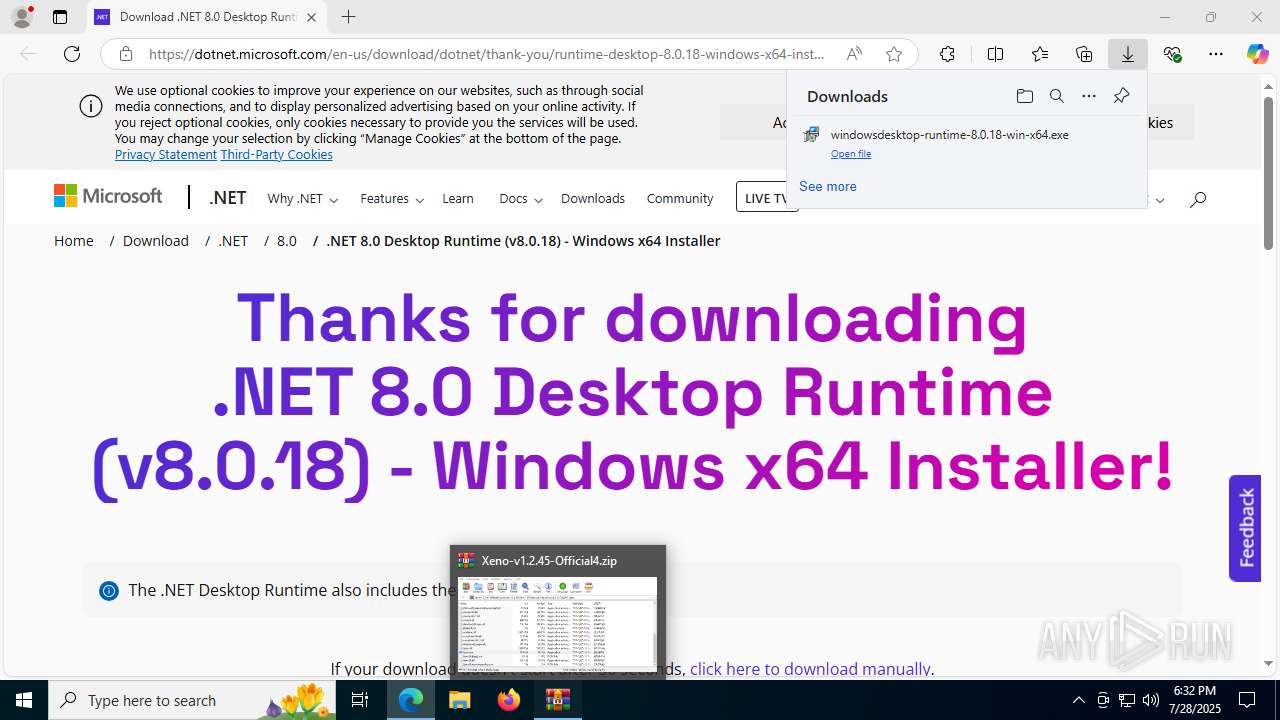Toggle Split screen view icon
The height and width of the screenshot is (720, 1280).
click(995, 54)
